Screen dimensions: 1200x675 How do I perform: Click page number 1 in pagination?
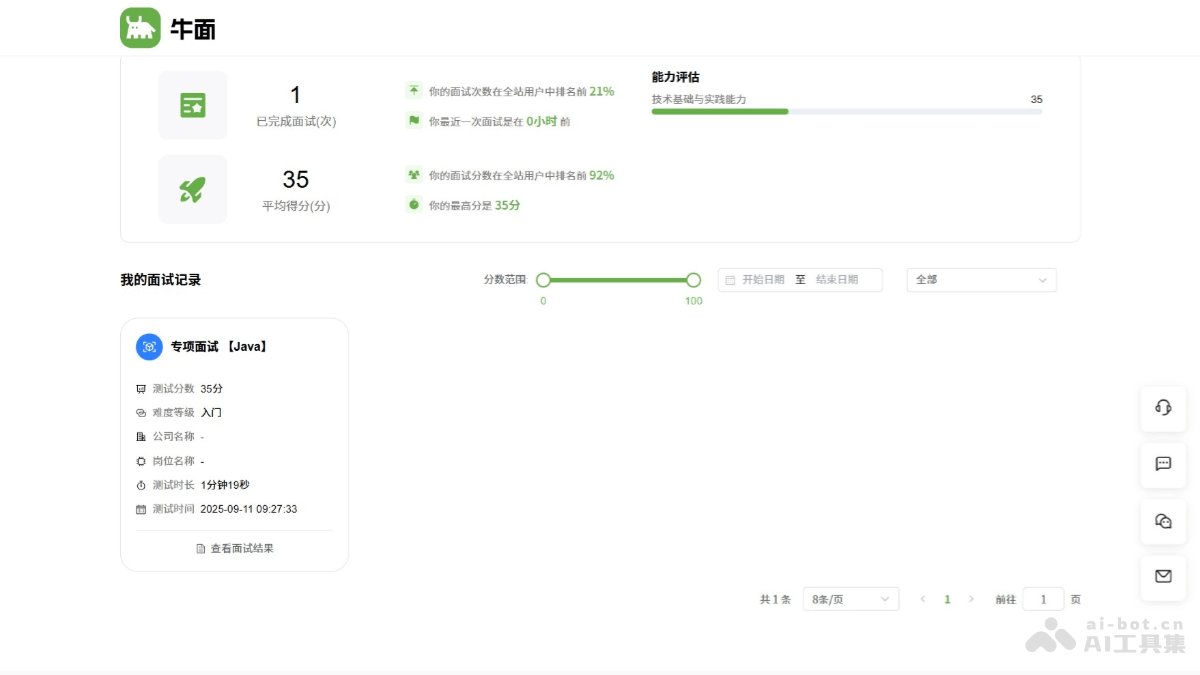(947, 598)
